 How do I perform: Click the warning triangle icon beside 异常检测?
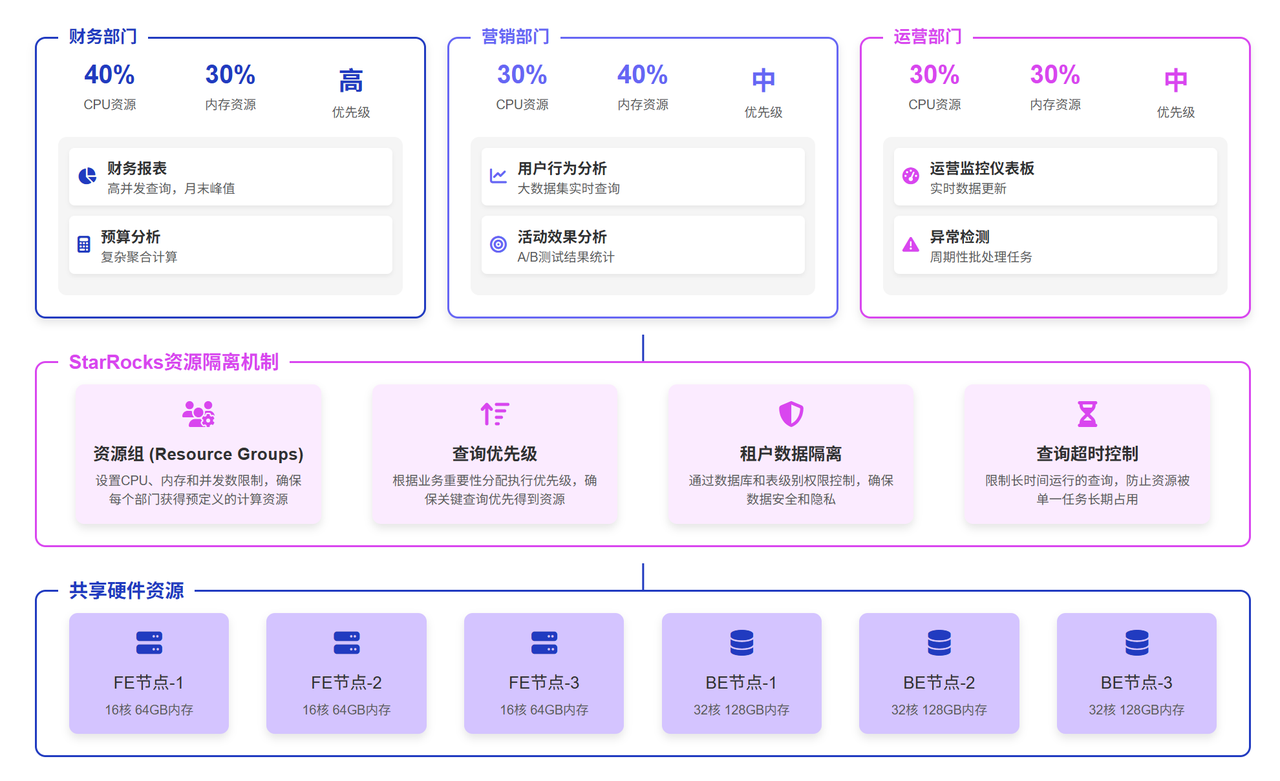point(910,245)
